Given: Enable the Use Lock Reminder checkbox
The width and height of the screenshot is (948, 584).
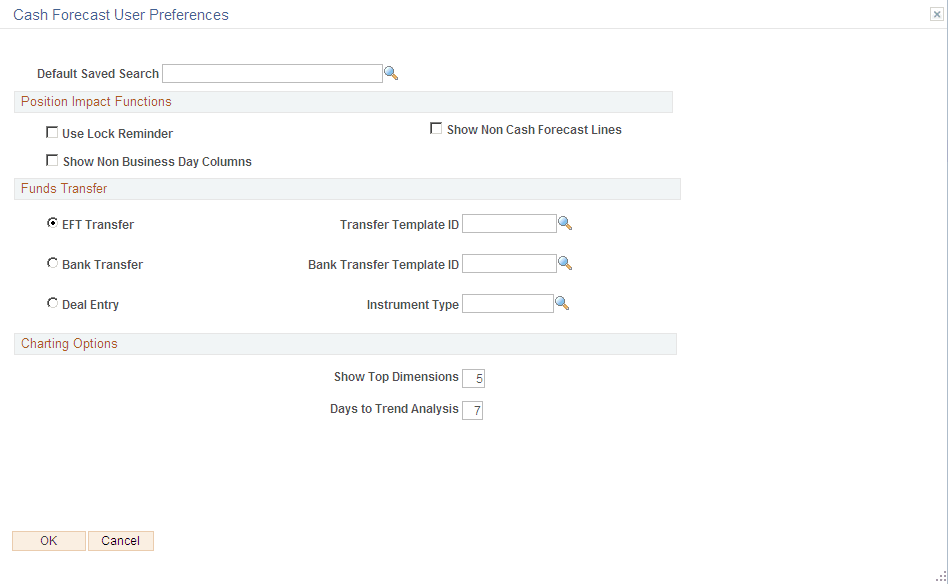Looking at the screenshot, I should click(52, 131).
